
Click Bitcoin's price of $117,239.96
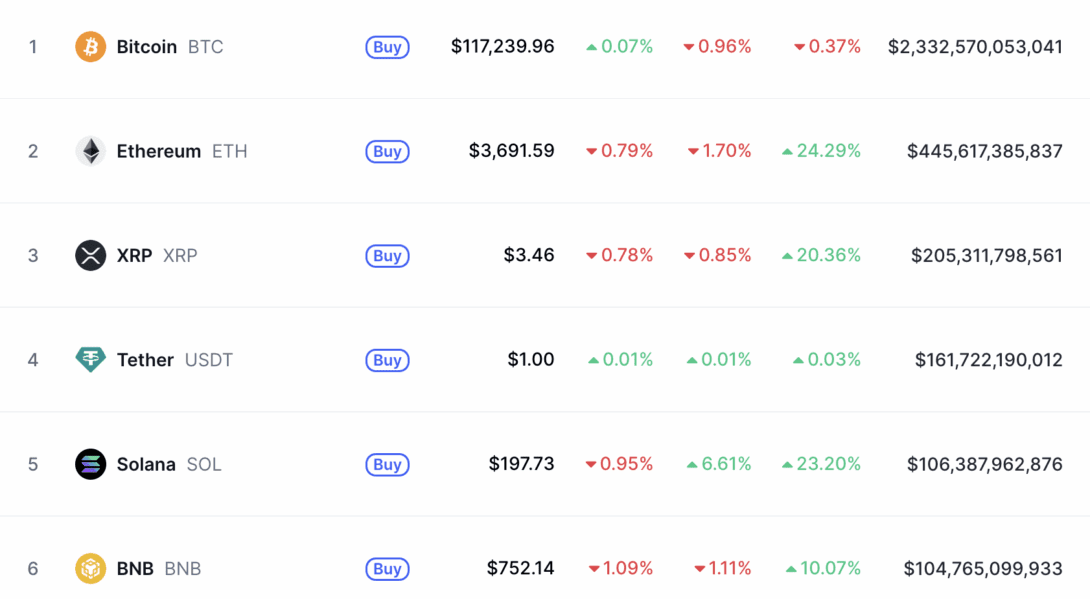504,46
